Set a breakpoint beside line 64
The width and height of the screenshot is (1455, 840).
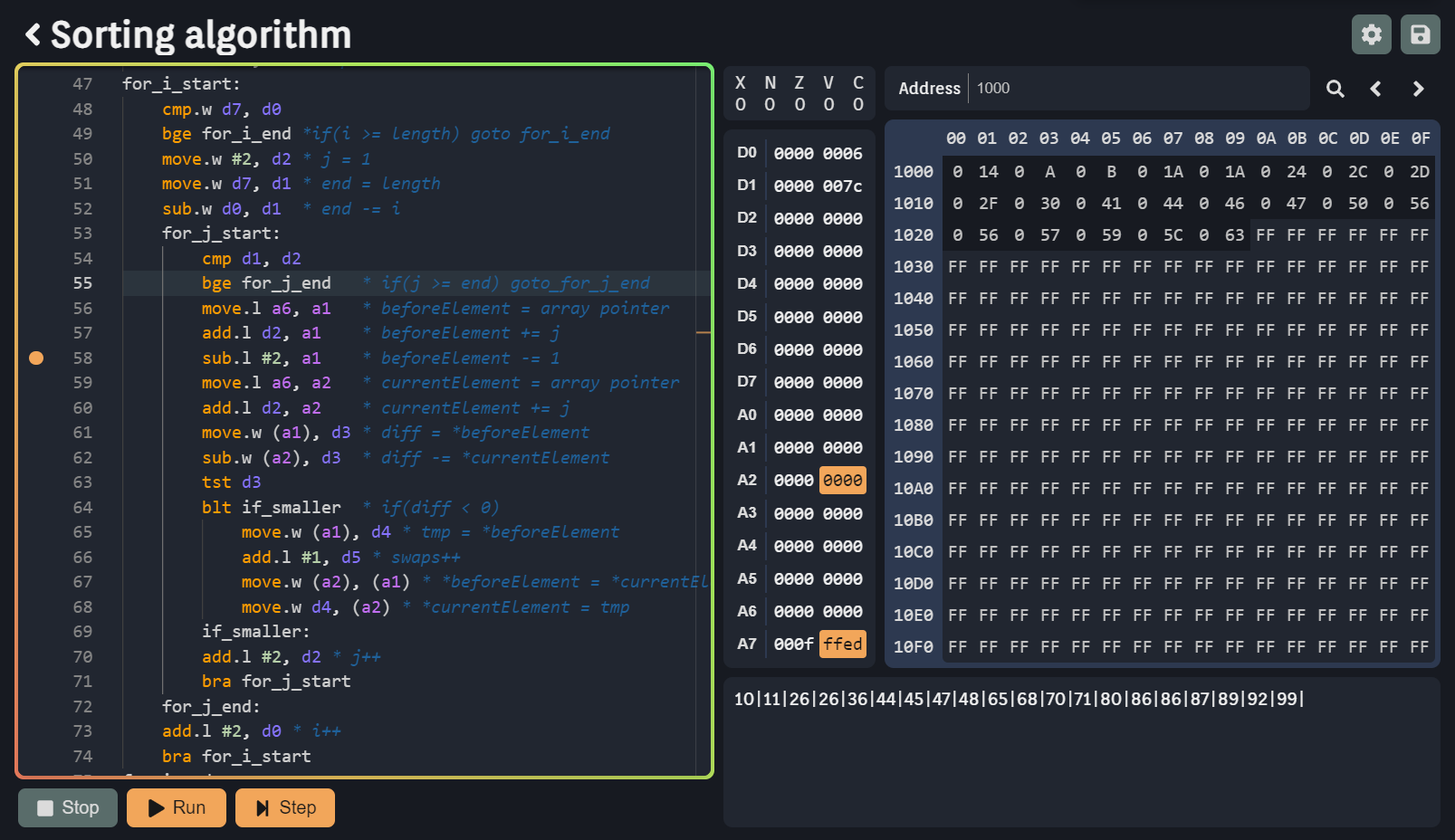(x=36, y=507)
